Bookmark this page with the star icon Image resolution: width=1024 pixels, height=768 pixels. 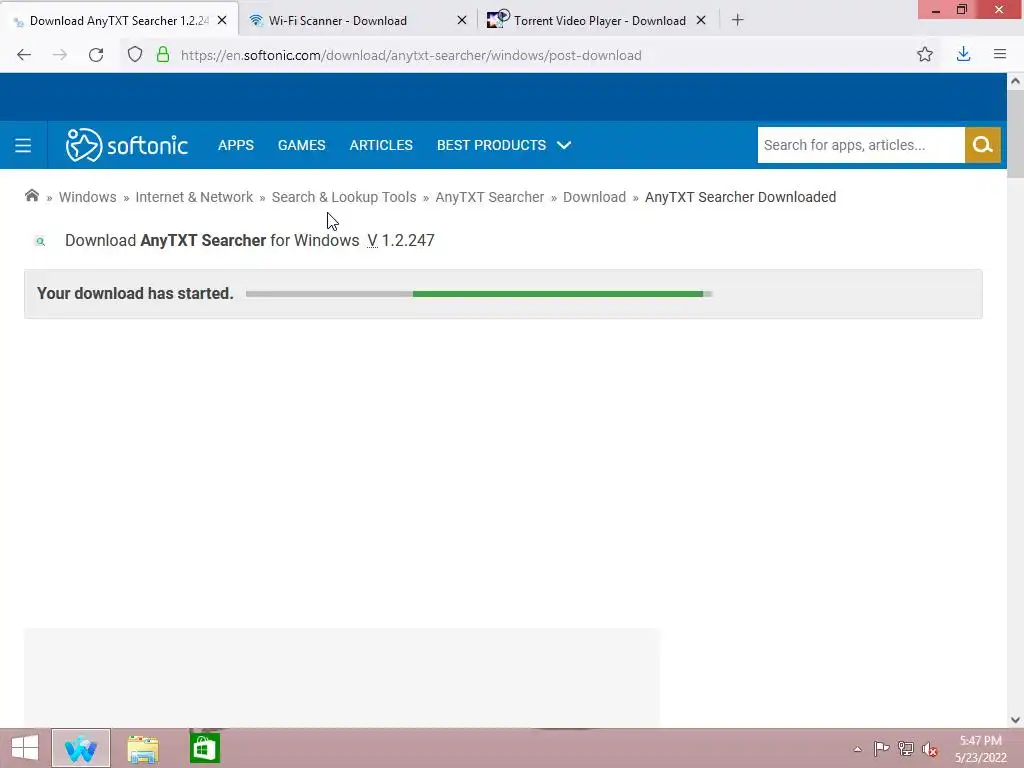(x=925, y=55)
